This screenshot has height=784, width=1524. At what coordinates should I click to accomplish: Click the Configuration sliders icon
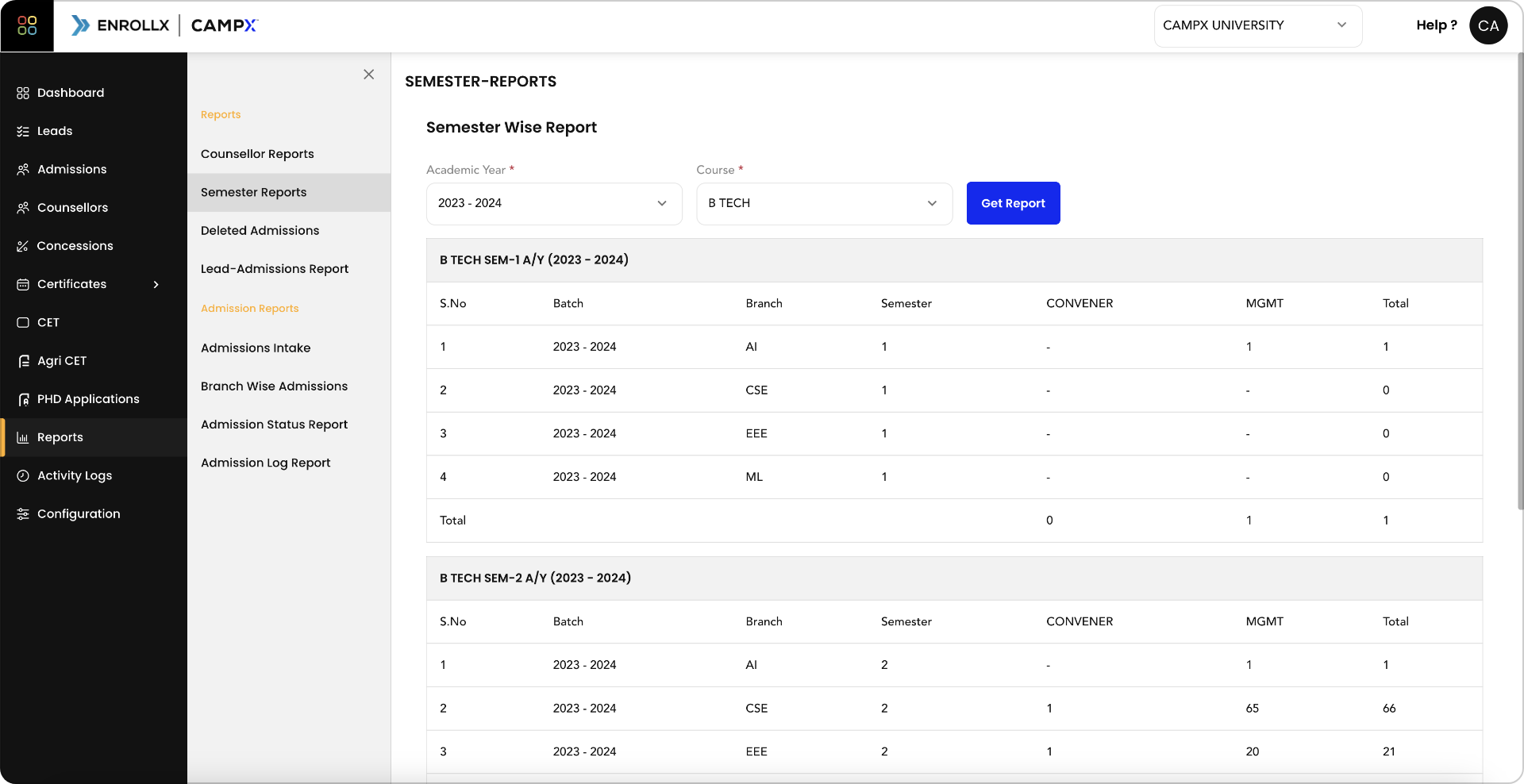pos(23,513)
